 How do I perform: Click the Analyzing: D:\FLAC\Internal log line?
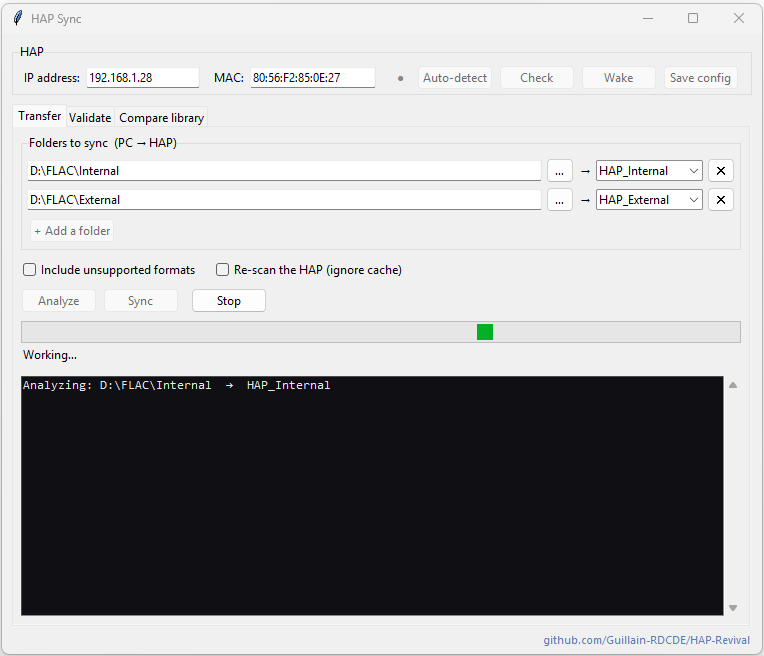176,386
